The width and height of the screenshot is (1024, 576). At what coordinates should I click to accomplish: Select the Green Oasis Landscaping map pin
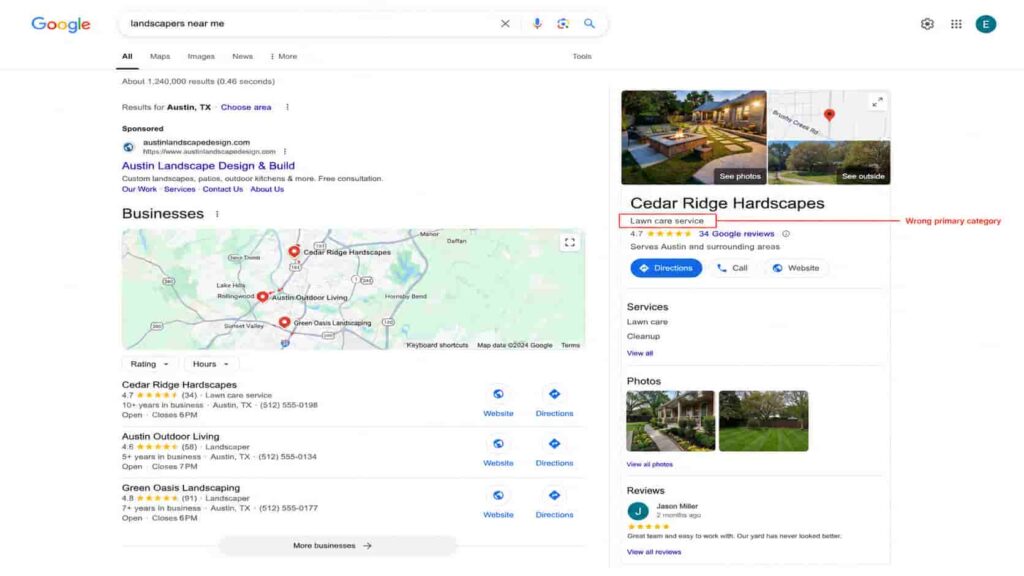click(x=284, y=322)
